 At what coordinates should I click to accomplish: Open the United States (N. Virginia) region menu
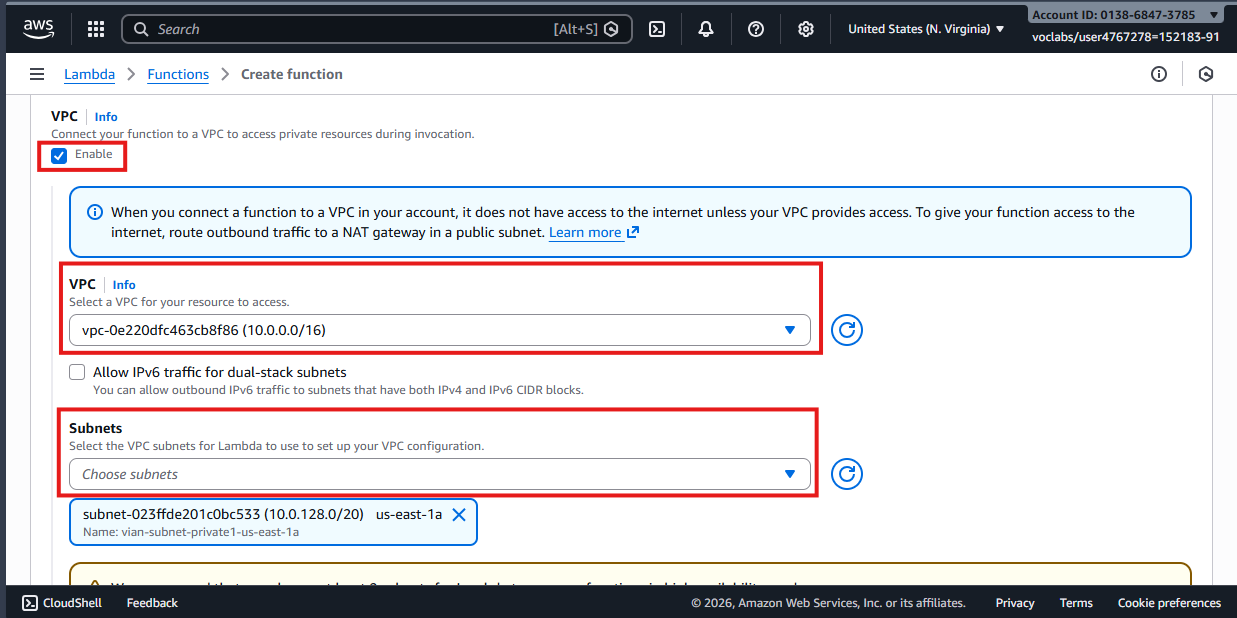click(926, 29)
